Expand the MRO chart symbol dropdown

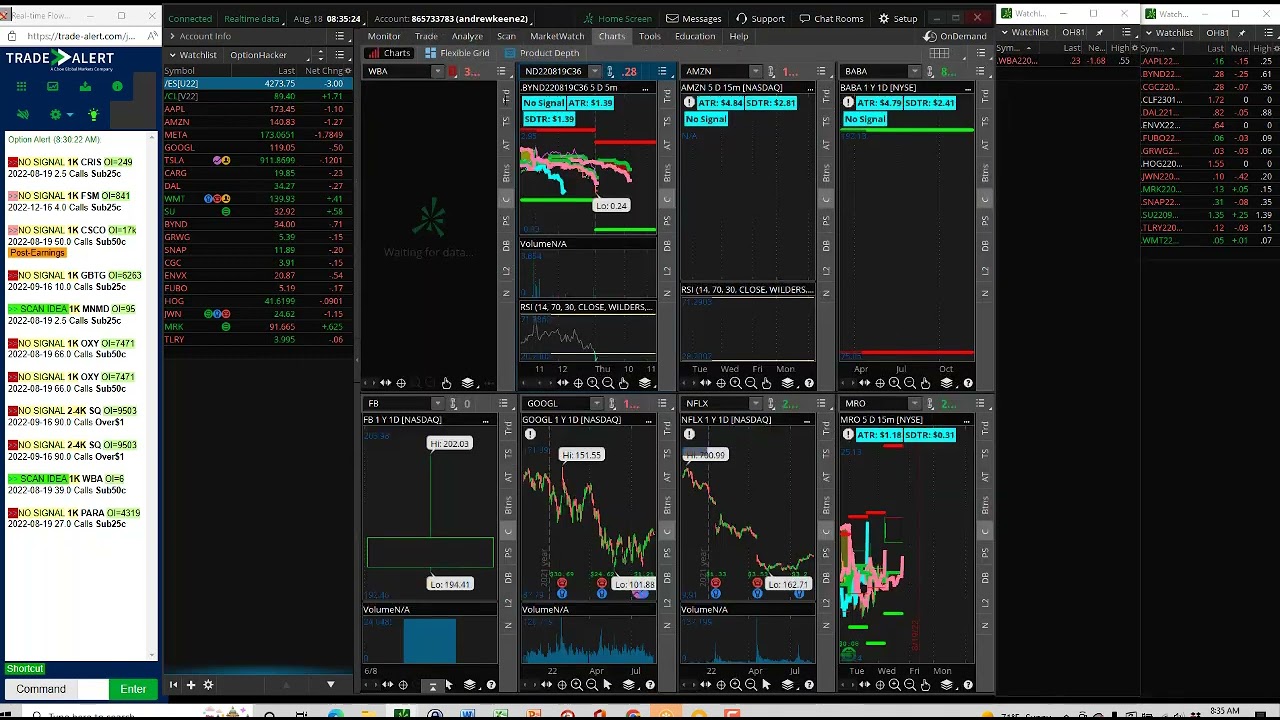[x=914, y=404]
